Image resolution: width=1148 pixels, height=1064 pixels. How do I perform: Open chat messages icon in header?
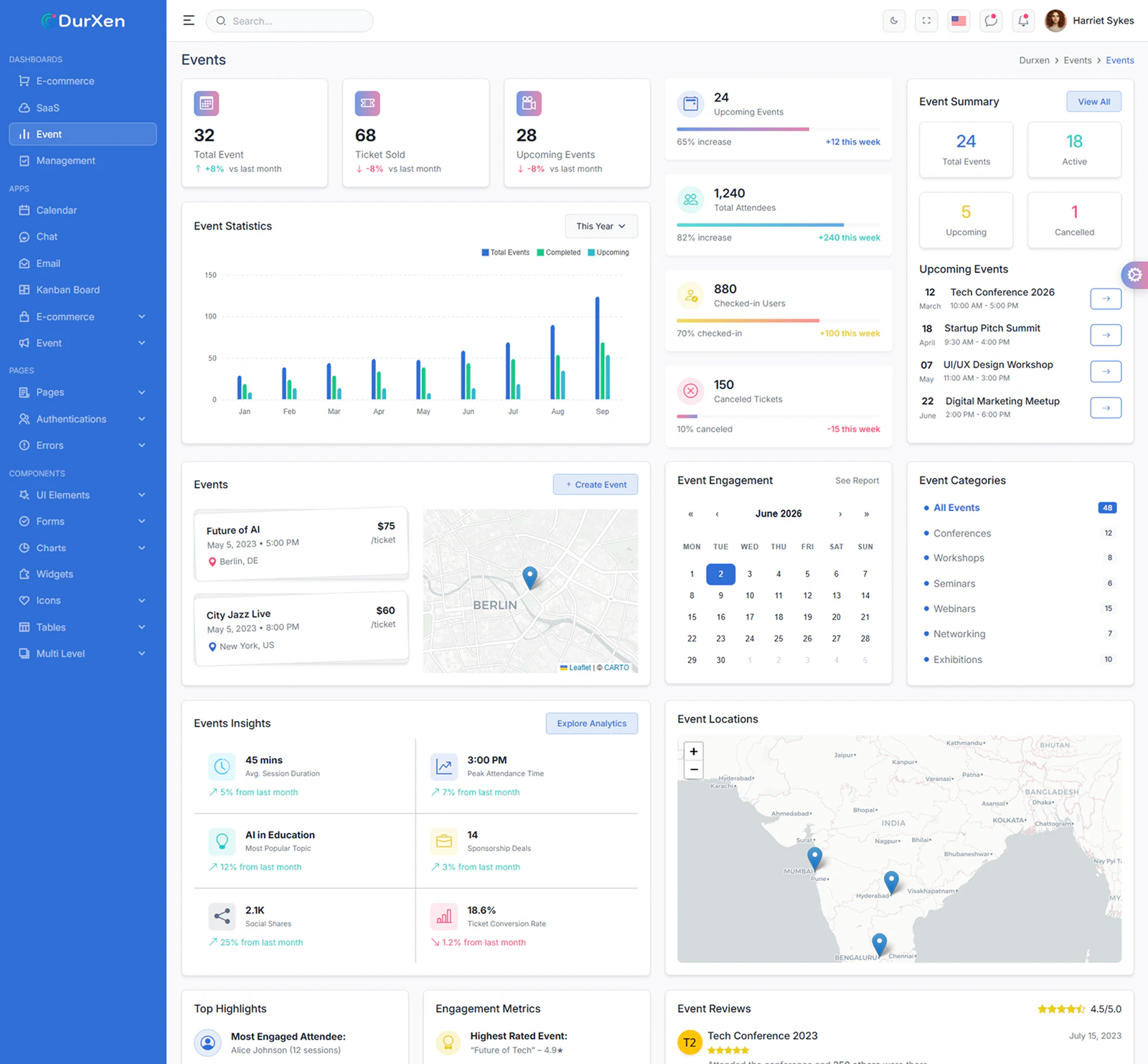pyautogui.click(x=991, y=21)
